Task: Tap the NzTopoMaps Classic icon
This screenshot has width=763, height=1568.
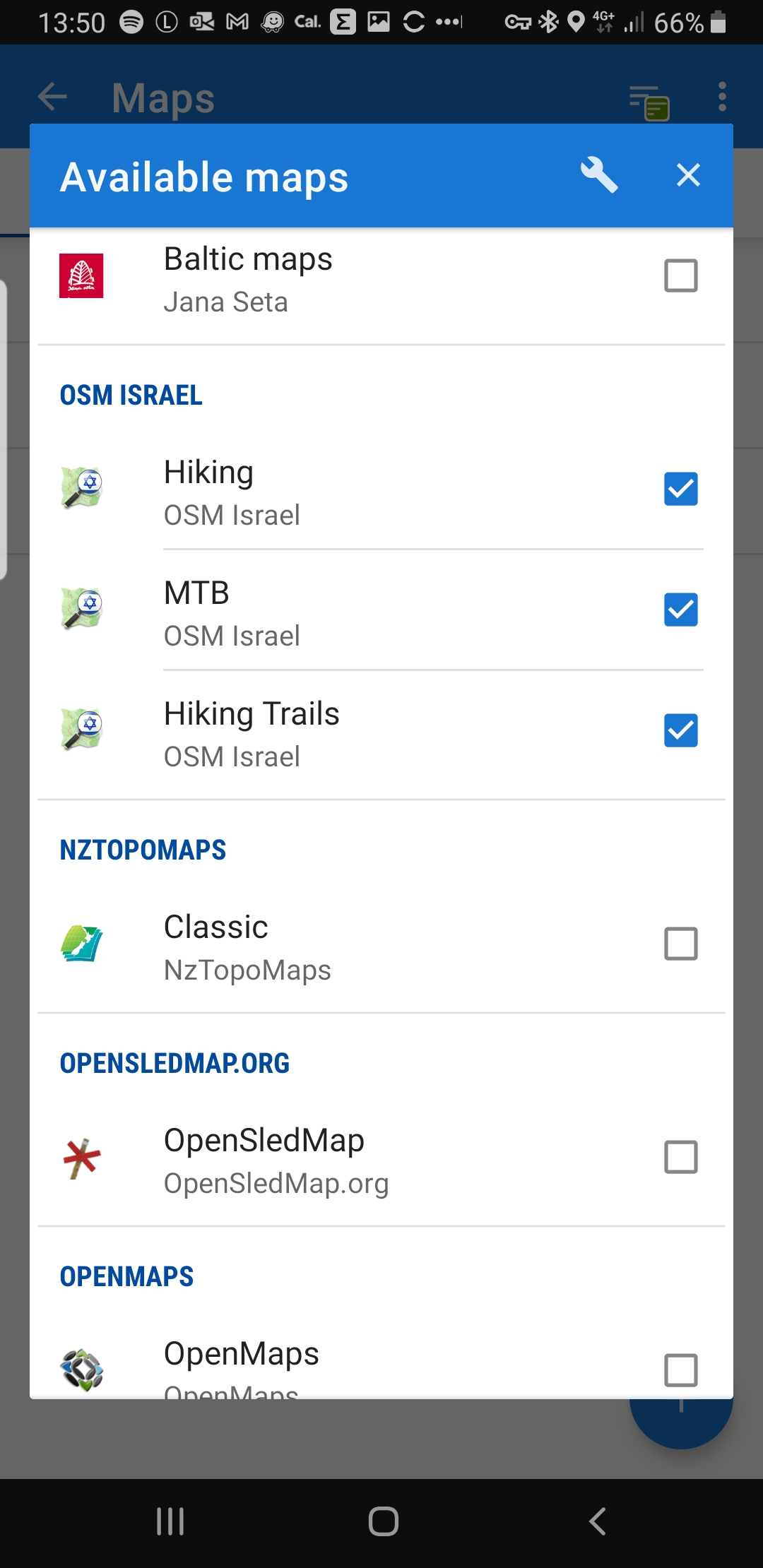Action: (x=82, y=944)
